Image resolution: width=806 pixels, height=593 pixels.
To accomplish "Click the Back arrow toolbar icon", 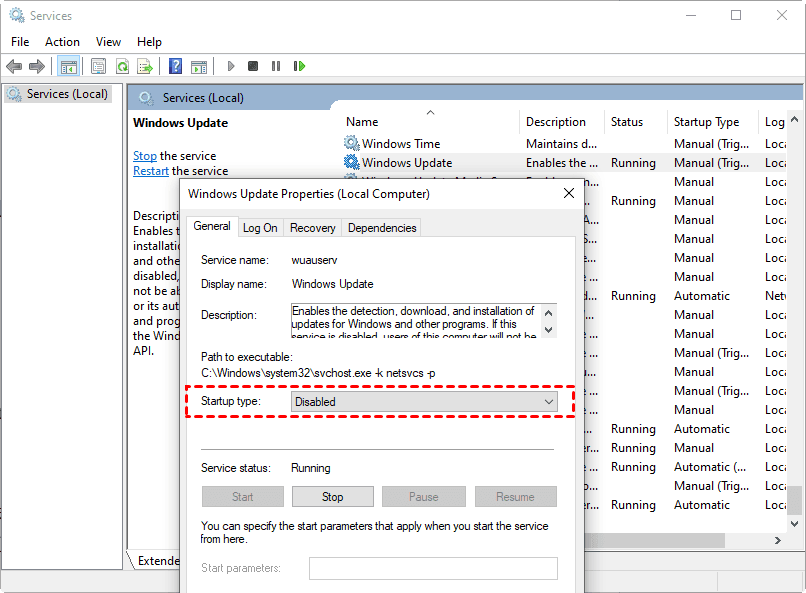I will (14, 66).
